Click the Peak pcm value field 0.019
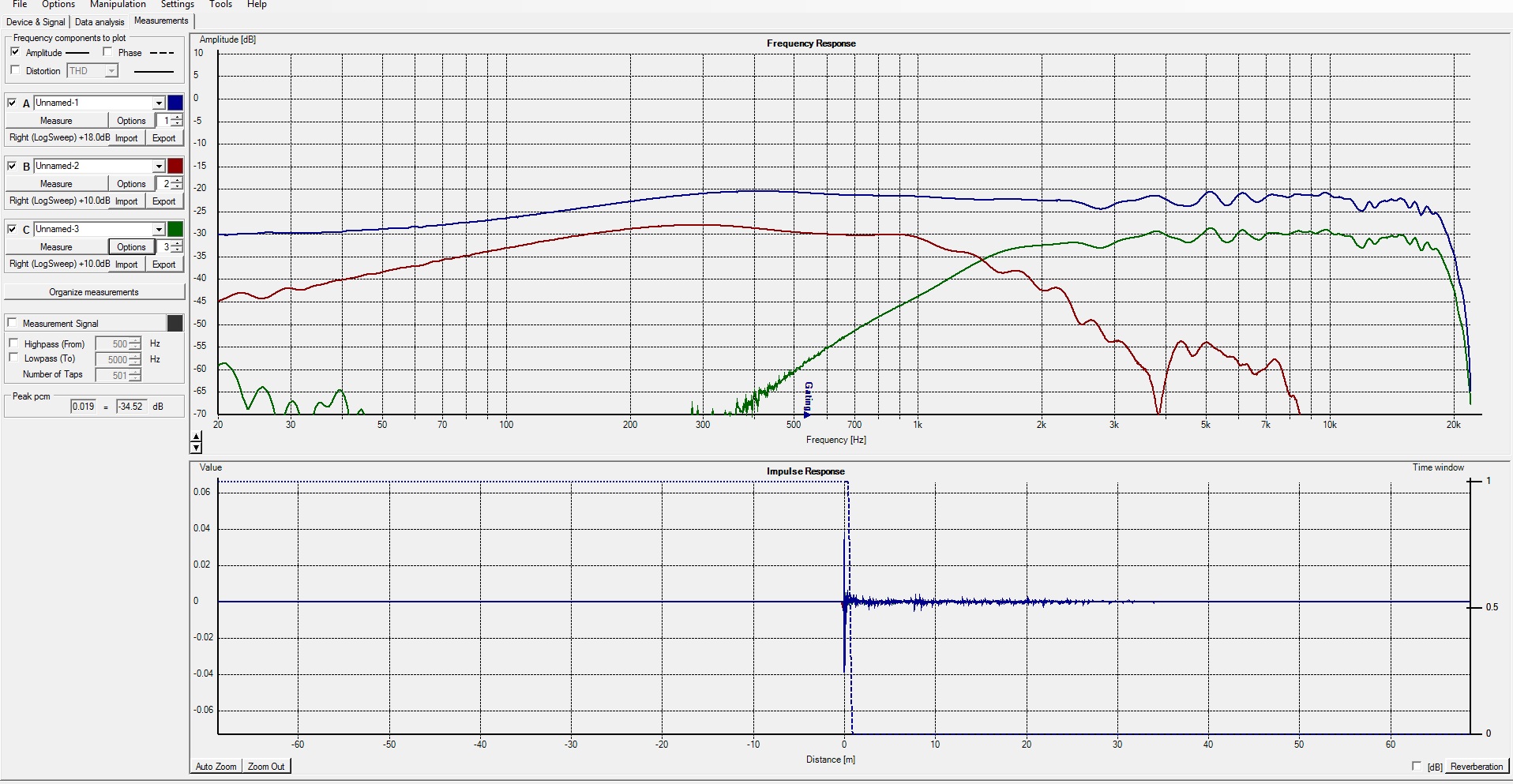1513x784 pixels. pos(84,407)
